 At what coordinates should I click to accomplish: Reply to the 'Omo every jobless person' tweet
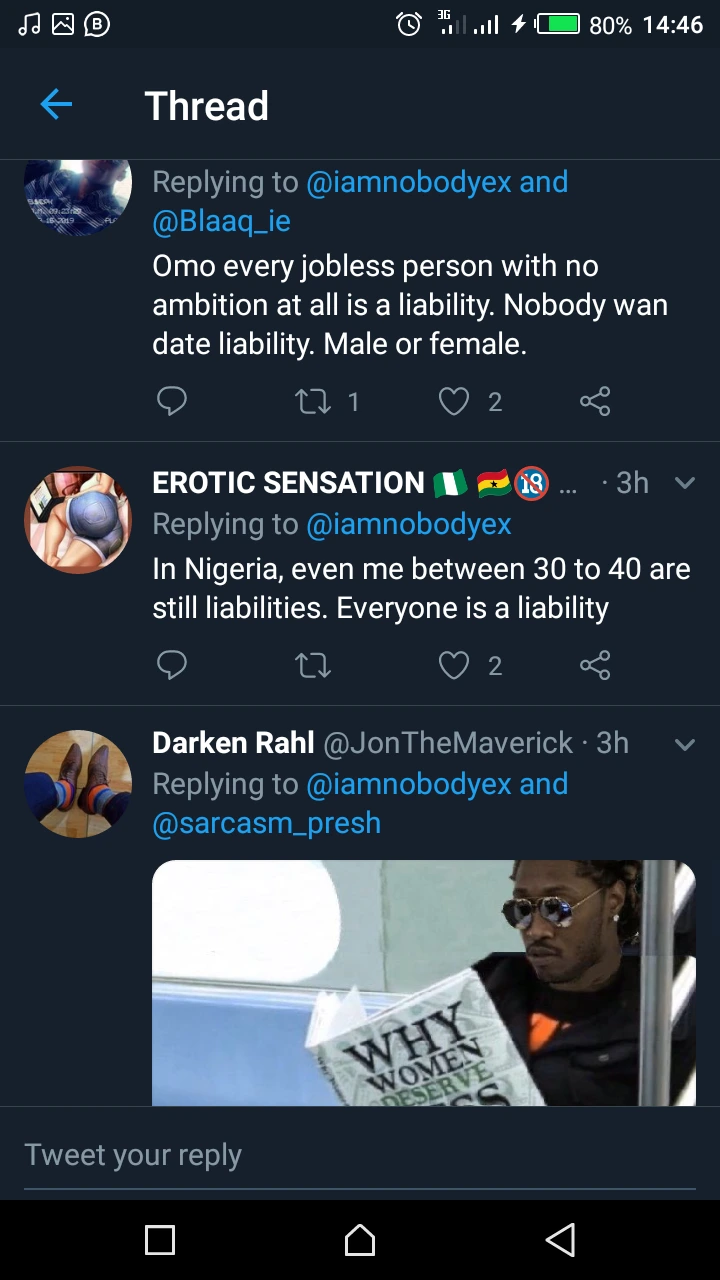tap(172, 401)
